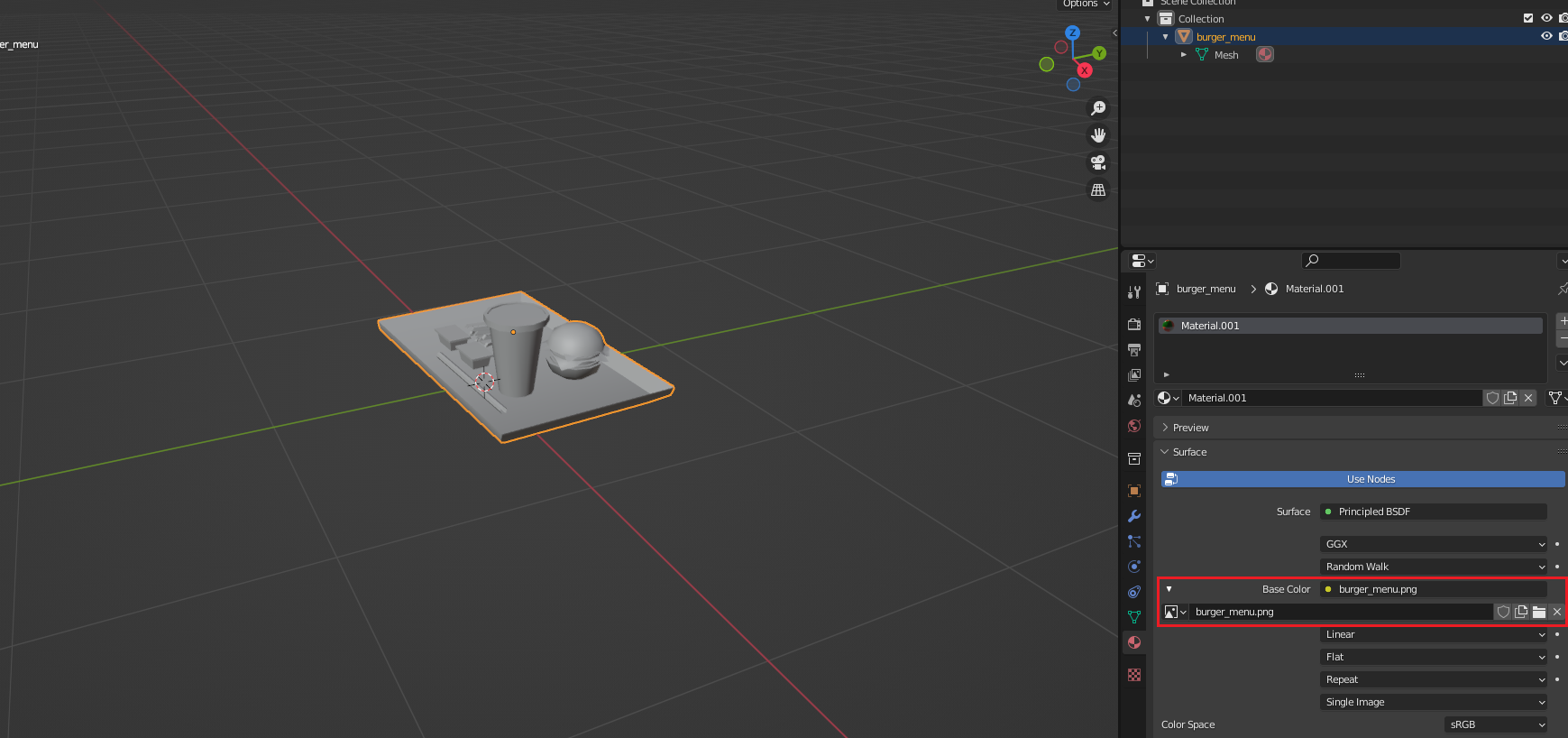Toggle Collection exclude checkbox in outliner
The height and width of the screenshot is (738, 1568).
[x=1528, y=18]
